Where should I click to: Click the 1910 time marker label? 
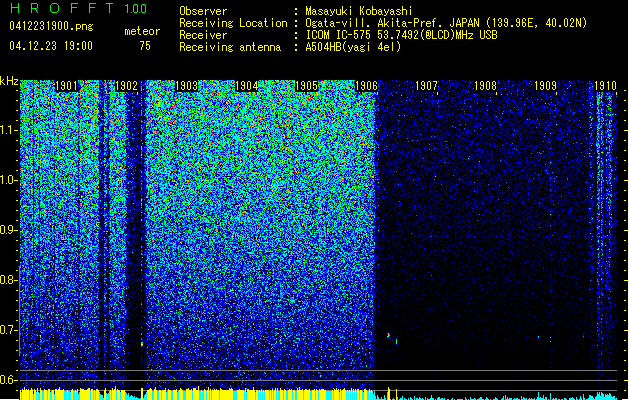605,86
